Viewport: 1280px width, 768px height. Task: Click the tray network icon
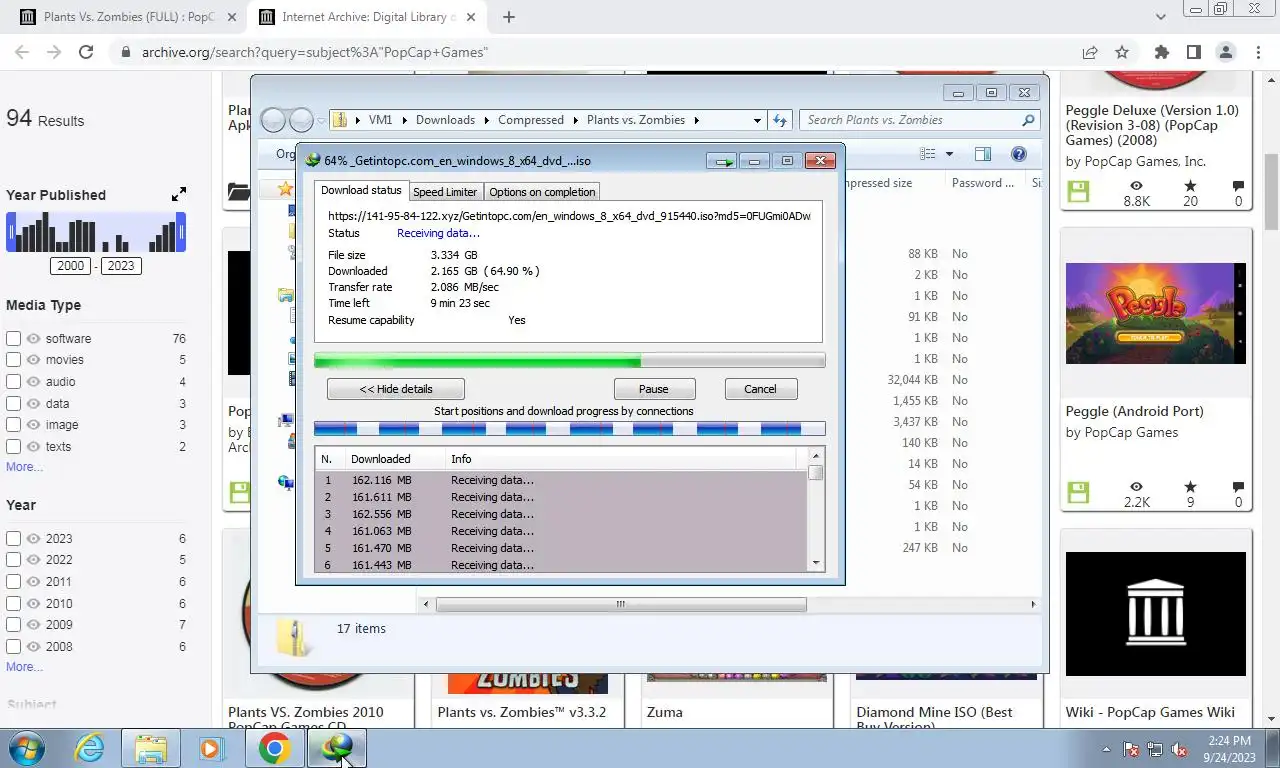click(1155, 749)
